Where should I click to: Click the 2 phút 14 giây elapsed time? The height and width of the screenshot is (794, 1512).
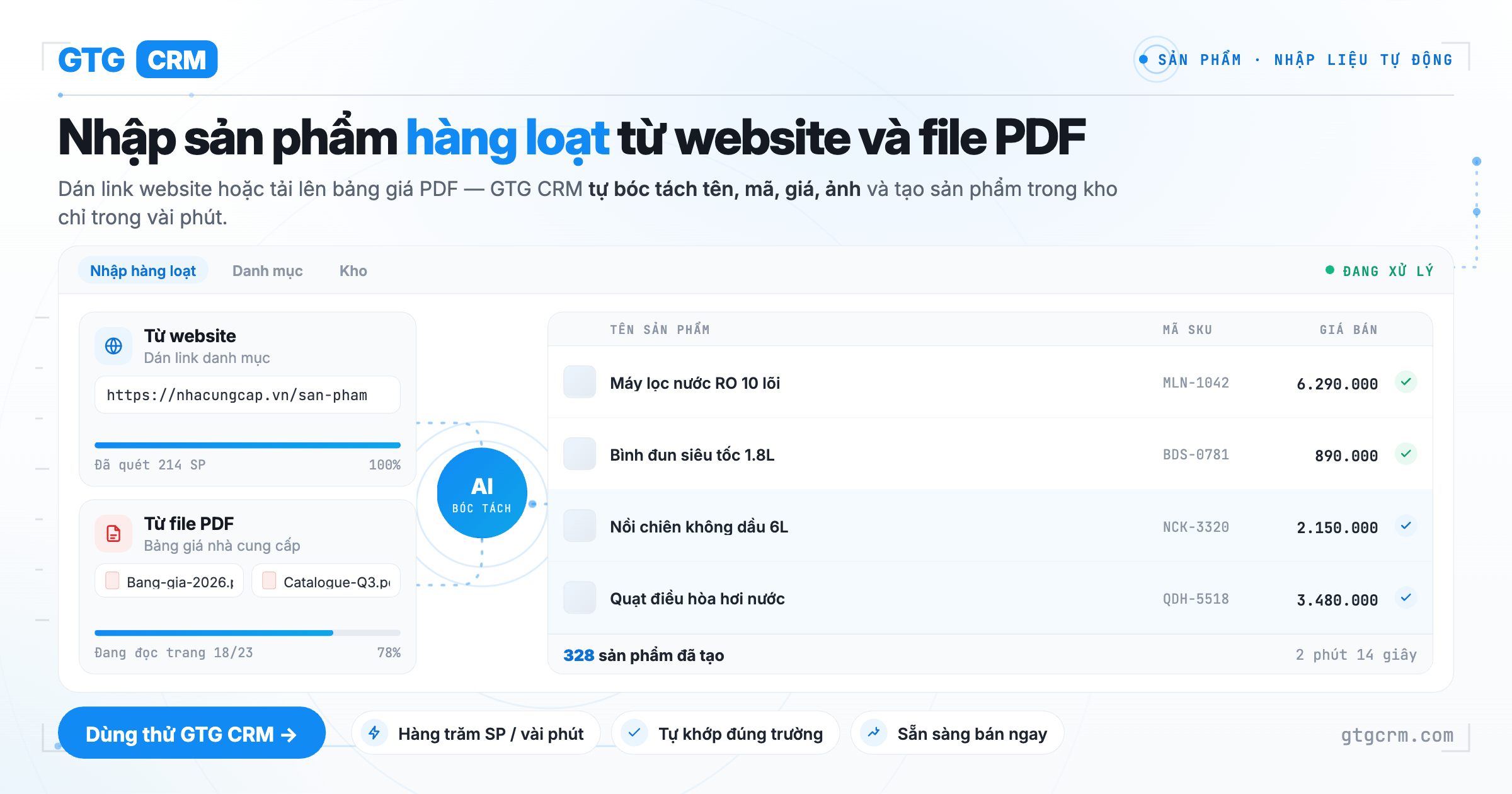click(x=1356, y=655)
